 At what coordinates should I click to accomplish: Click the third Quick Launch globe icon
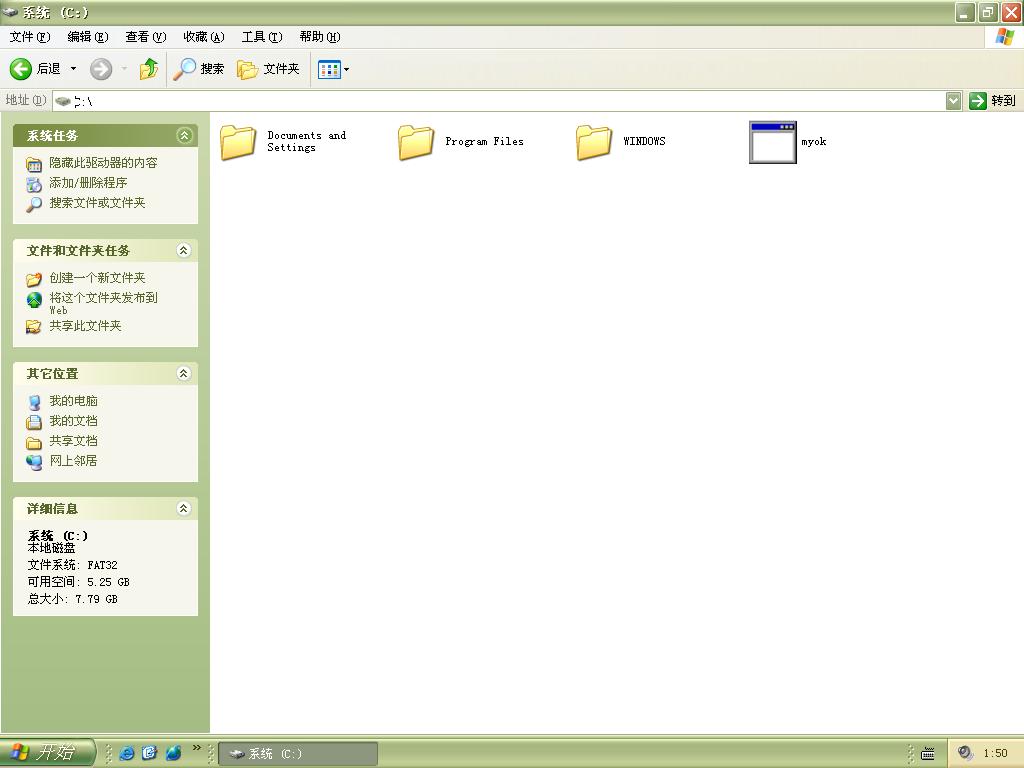coord(173,753)
